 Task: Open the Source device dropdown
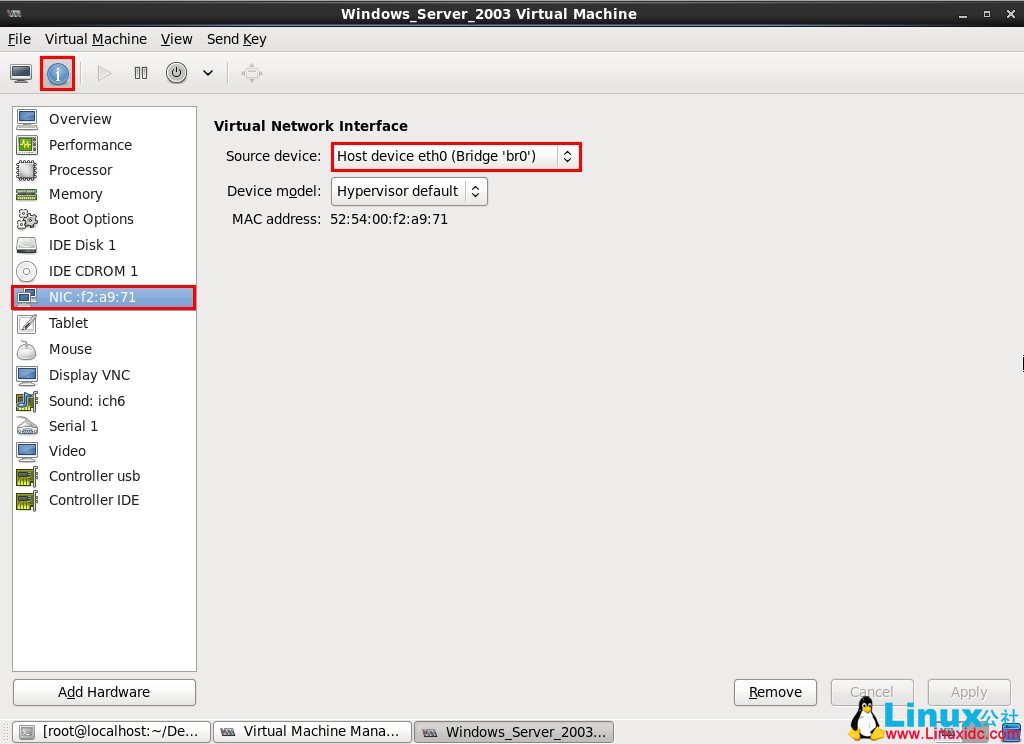tap(456, 157)
